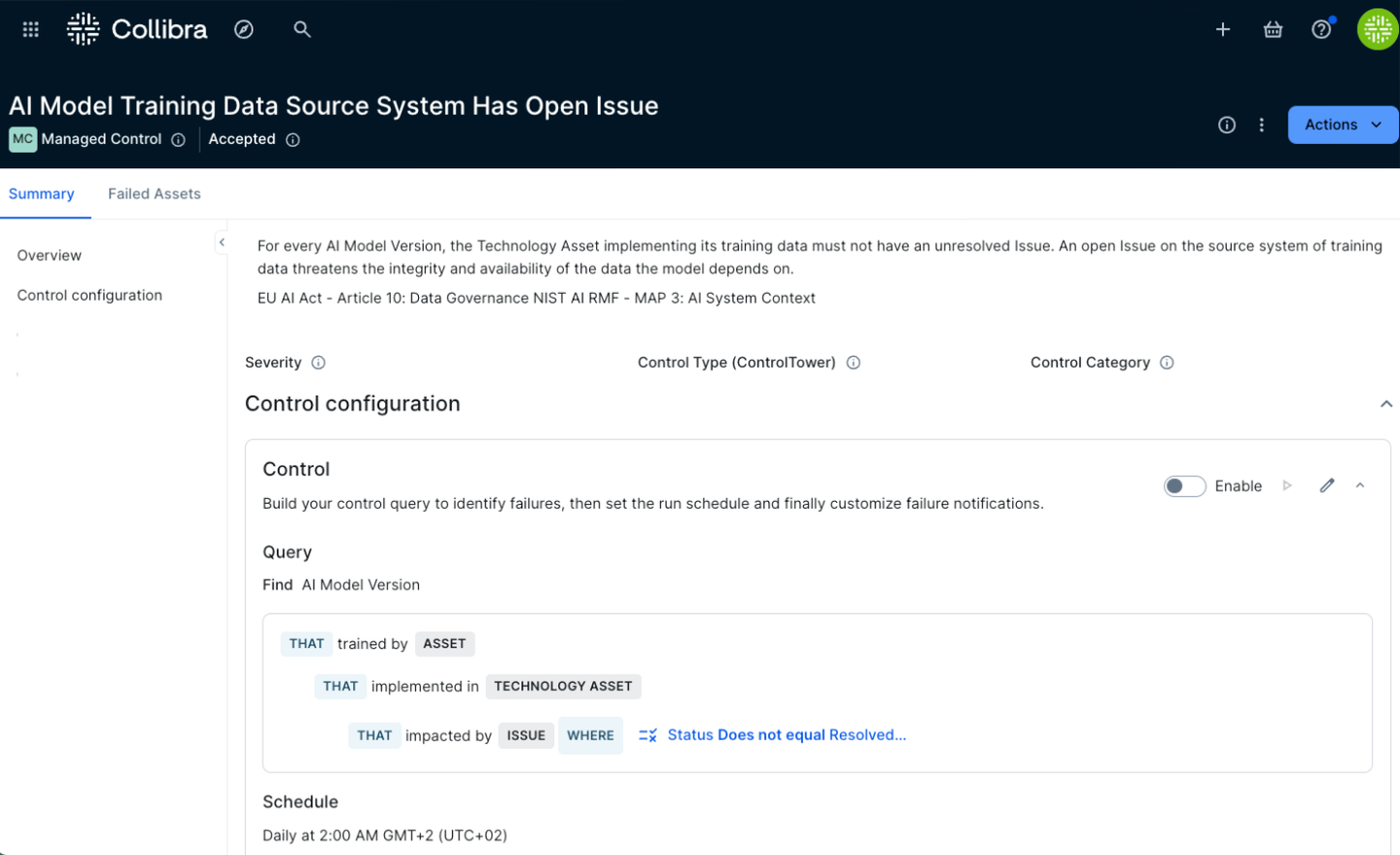
Task: Open the green user profile avatar
Action: [x=1378, y=29]
